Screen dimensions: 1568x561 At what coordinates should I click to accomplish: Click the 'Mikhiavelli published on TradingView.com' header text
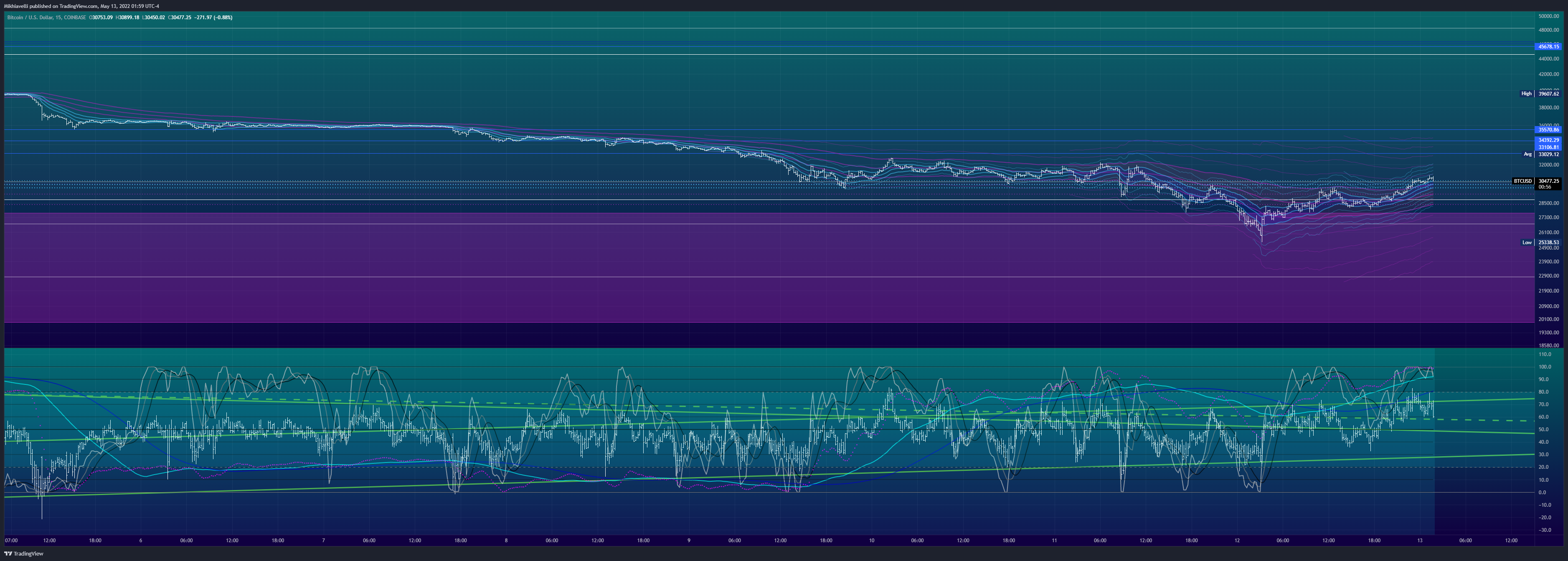click(x=51, y=6)
